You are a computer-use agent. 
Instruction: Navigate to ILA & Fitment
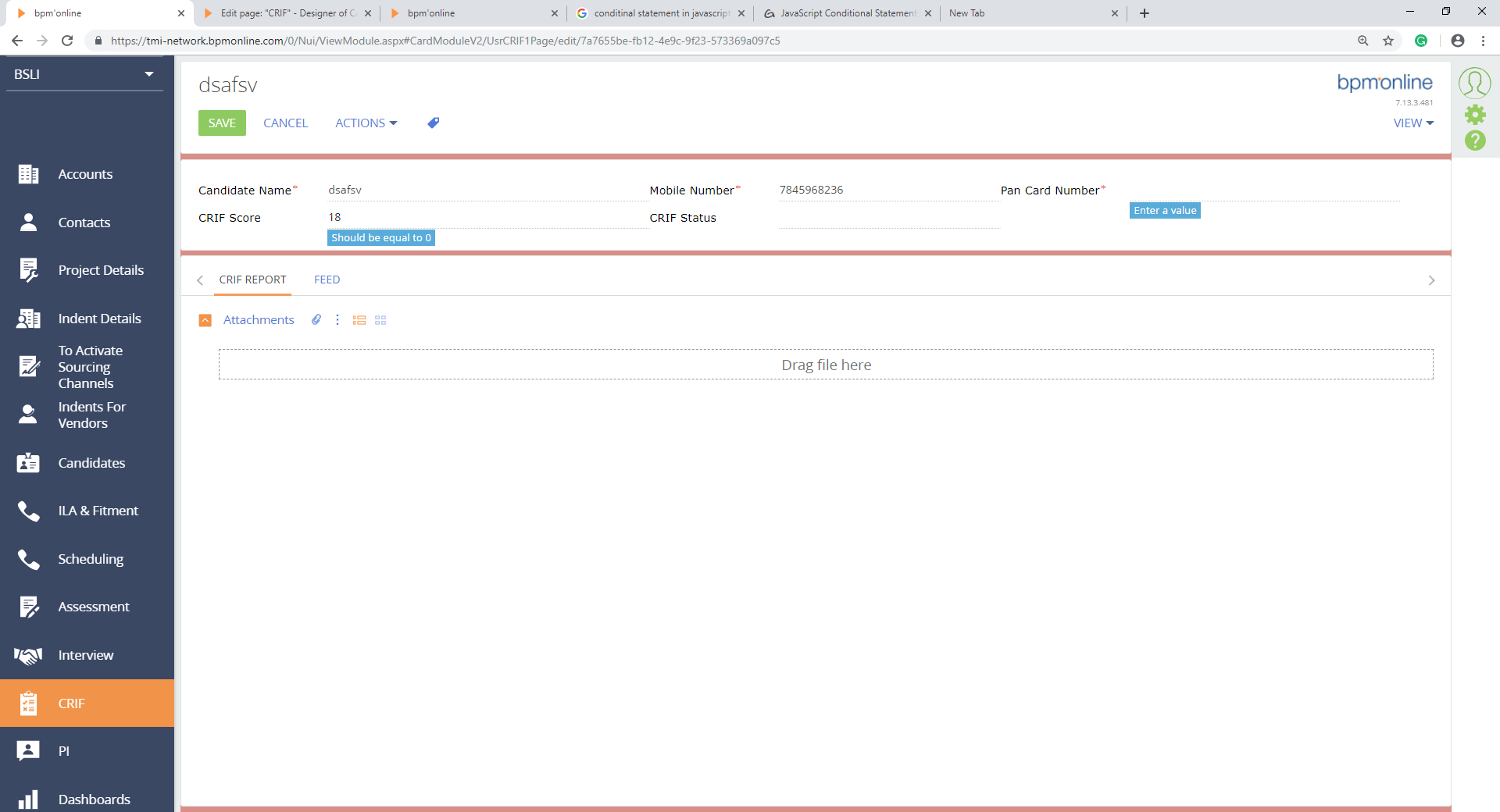click(98, 510)
